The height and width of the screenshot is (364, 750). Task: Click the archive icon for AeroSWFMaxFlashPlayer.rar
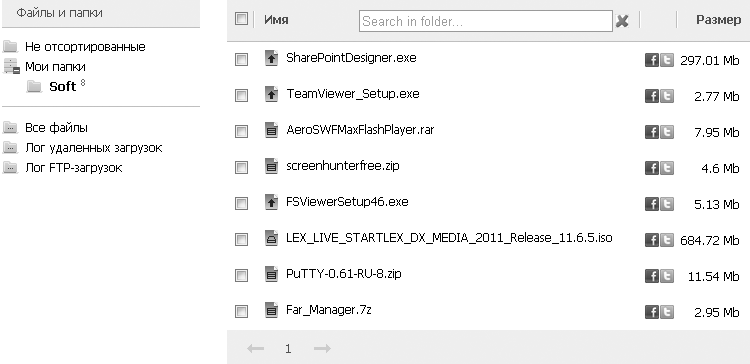(271, 130)
